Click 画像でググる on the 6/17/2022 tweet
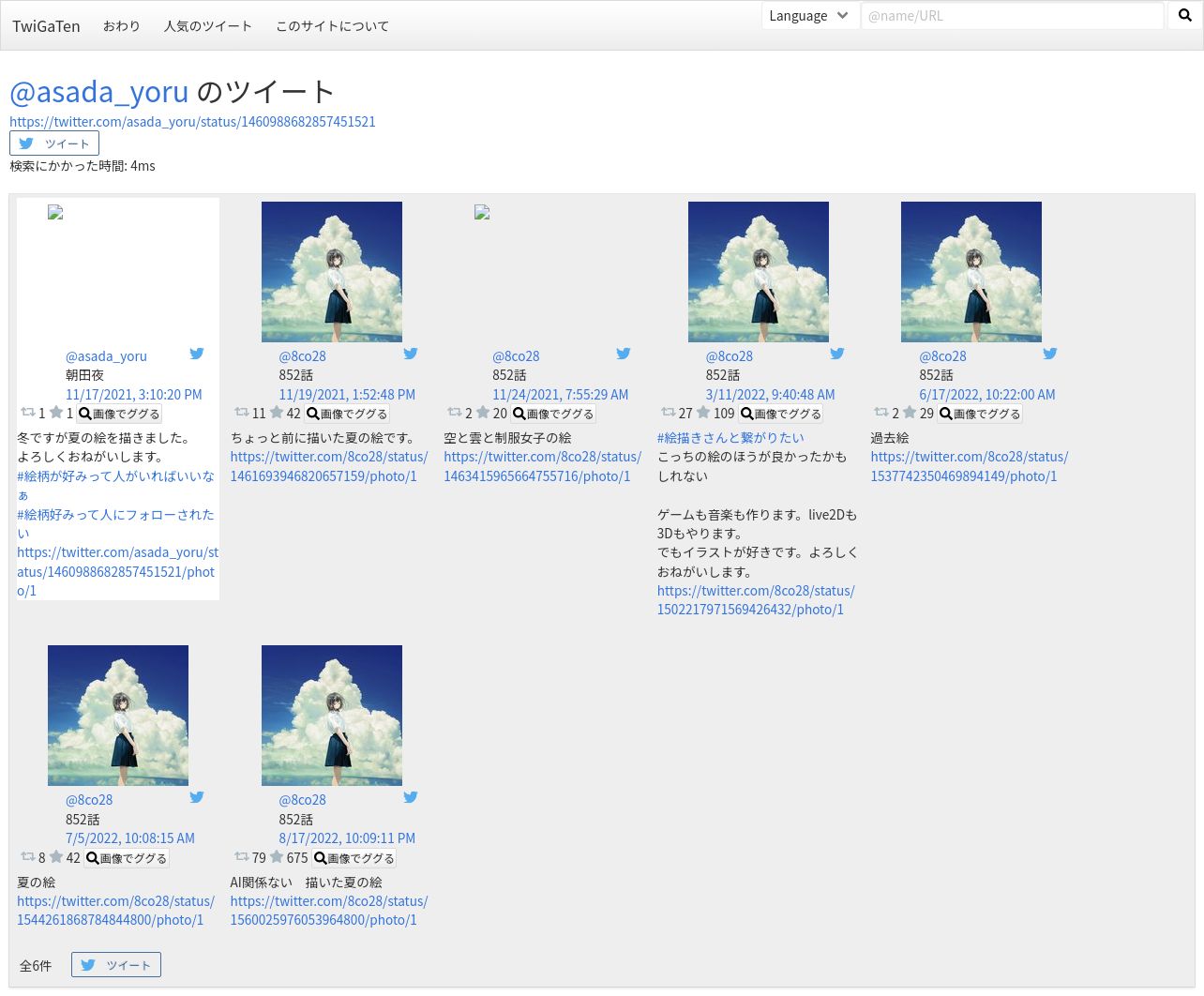Screen dimensions: 1204x996 tap(980, 414)
